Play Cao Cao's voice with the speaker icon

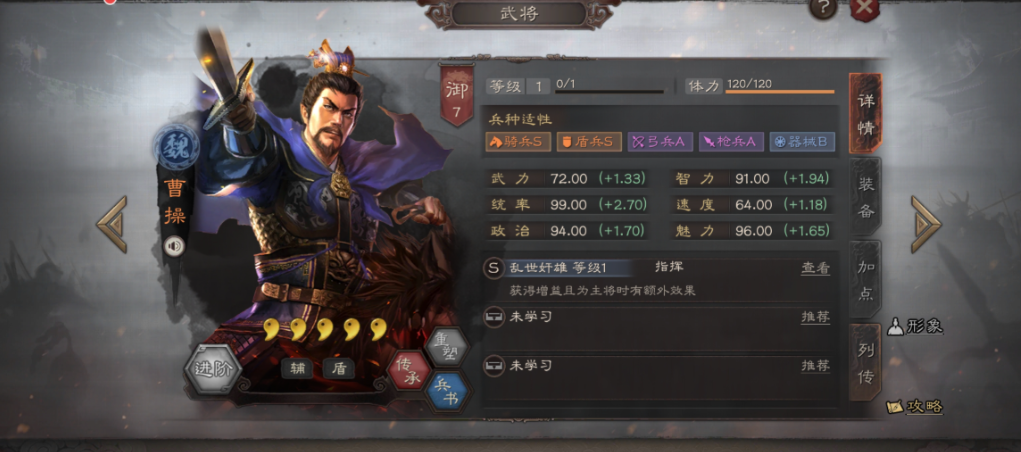point(175,246)
